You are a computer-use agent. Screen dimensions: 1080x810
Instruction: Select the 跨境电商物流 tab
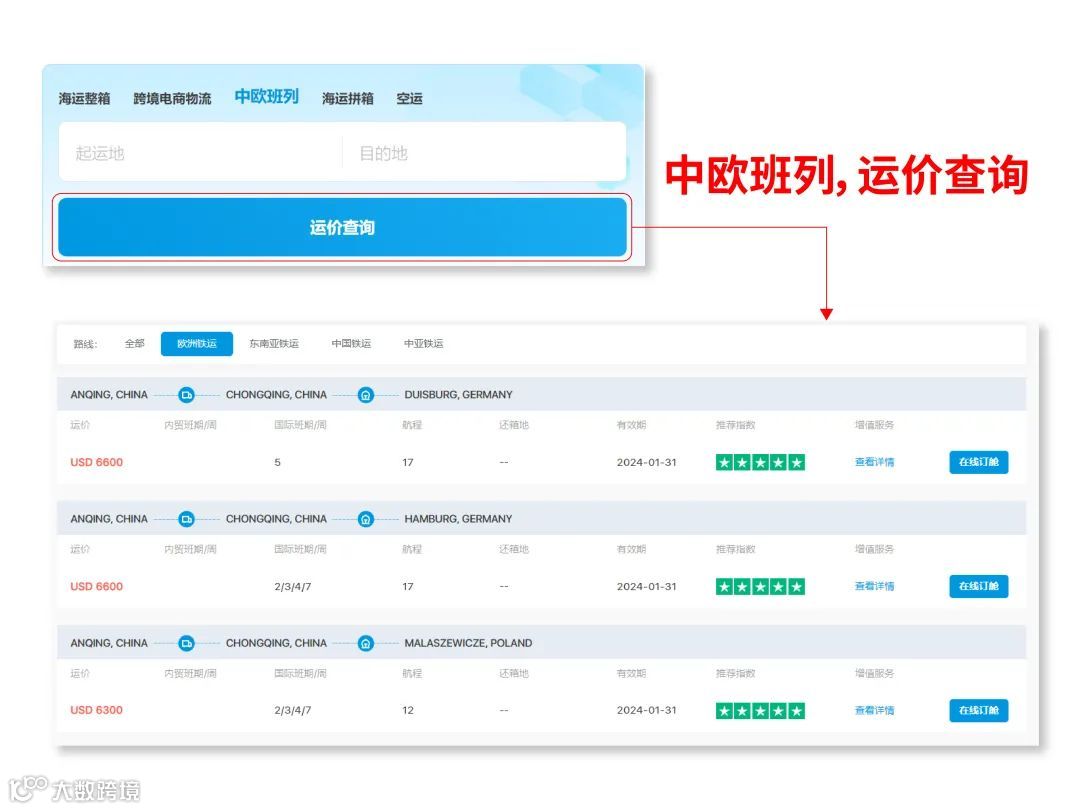172,98
